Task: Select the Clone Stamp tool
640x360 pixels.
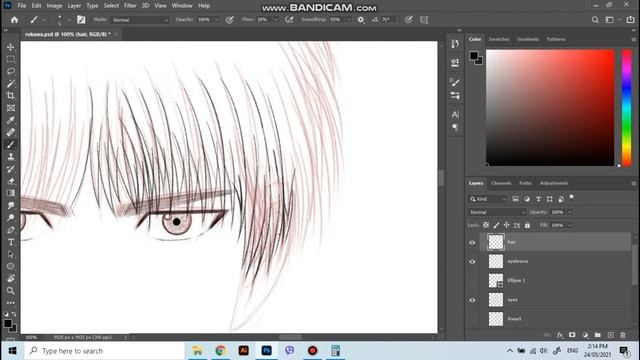Action: pyautogui.click(x=11, y=157)
